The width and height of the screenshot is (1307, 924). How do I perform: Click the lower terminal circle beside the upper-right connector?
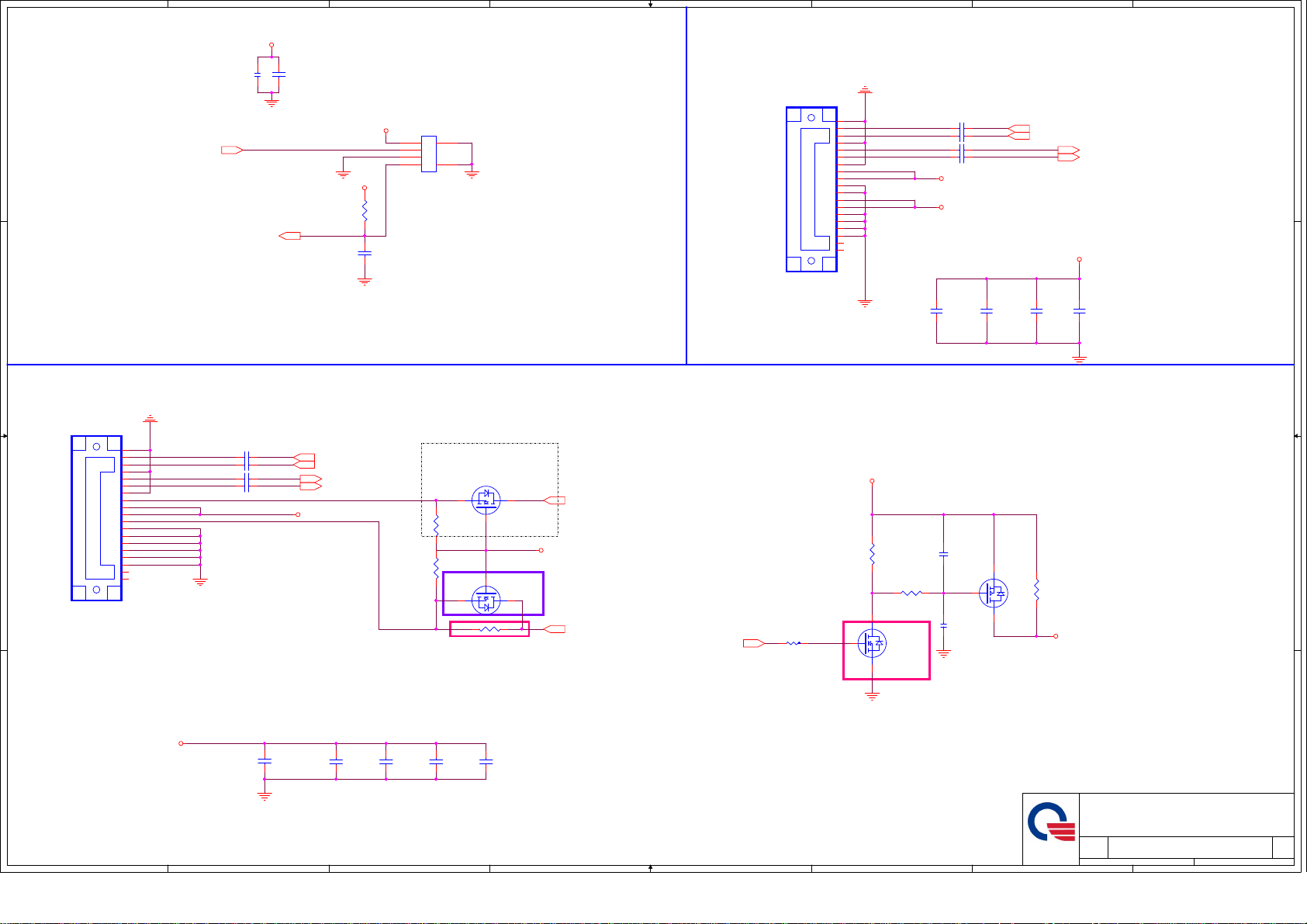pos(941,207)
